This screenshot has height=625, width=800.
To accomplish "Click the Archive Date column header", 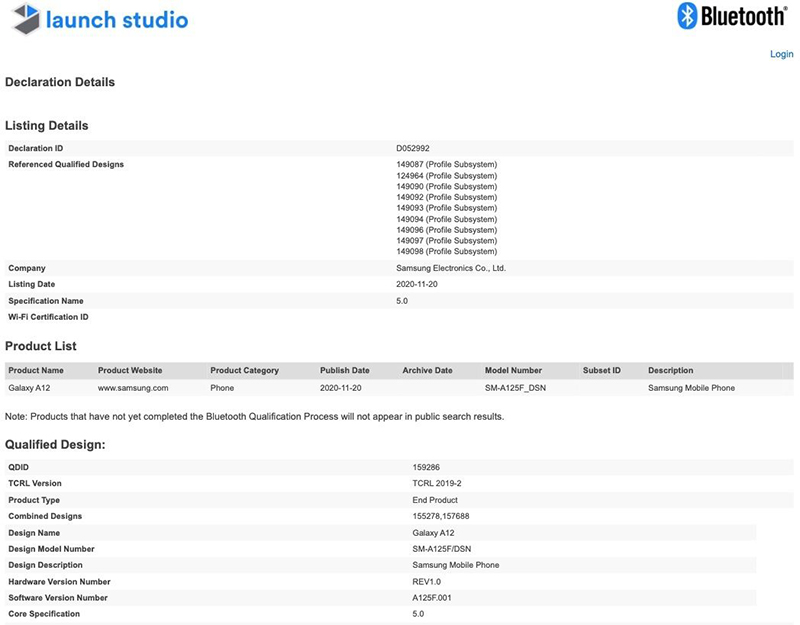I will [427, 370].
